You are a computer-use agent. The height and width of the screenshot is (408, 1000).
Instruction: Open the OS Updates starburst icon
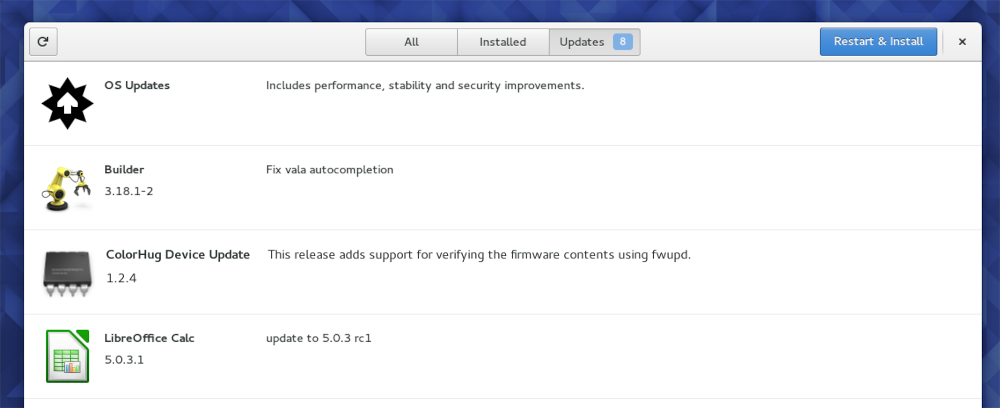[x=68, y=103]
